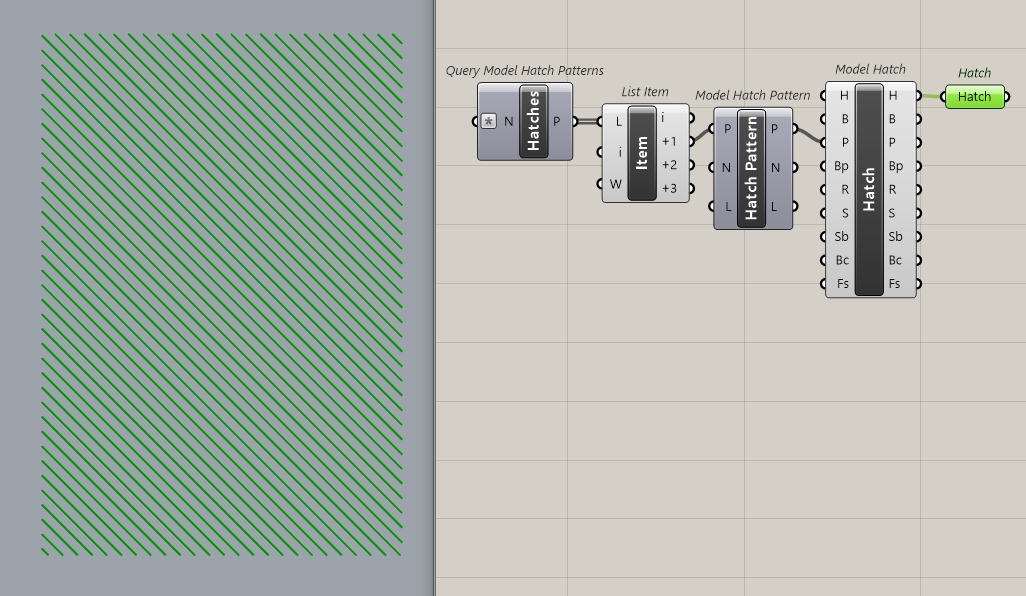The width and height of the screenshot is (1026, 596).
Task: Click the Fs input of Model Hatch
Action: pyautogui.click(x=843, y=284)
